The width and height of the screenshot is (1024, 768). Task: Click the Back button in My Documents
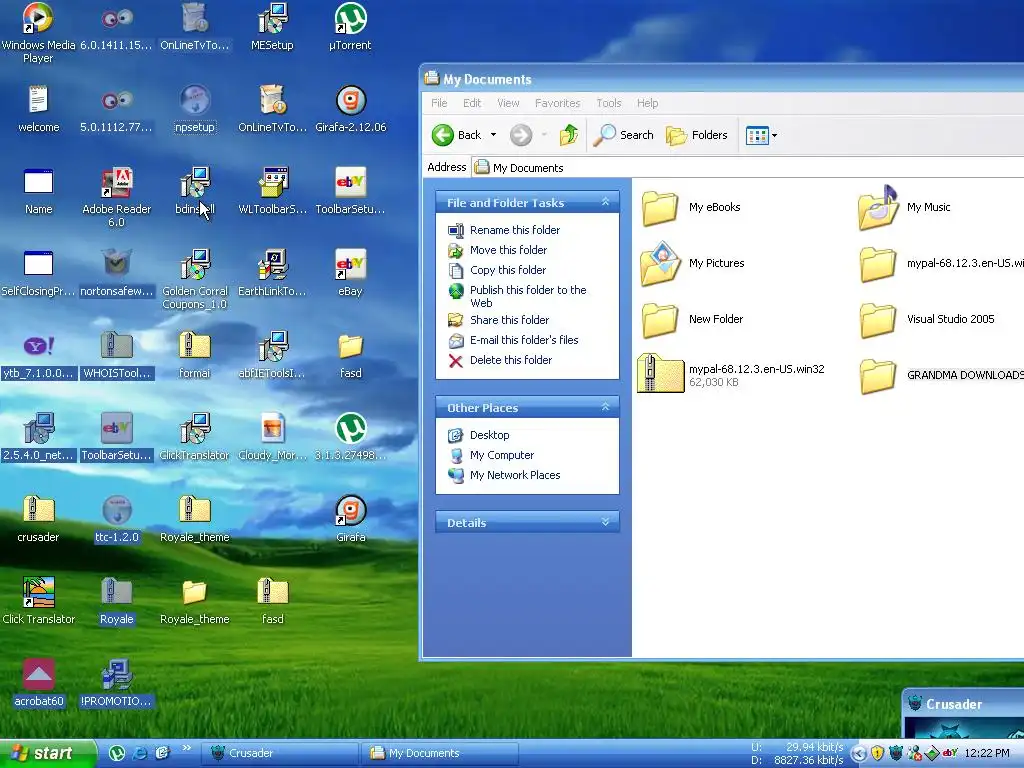(x=456, y=135)
